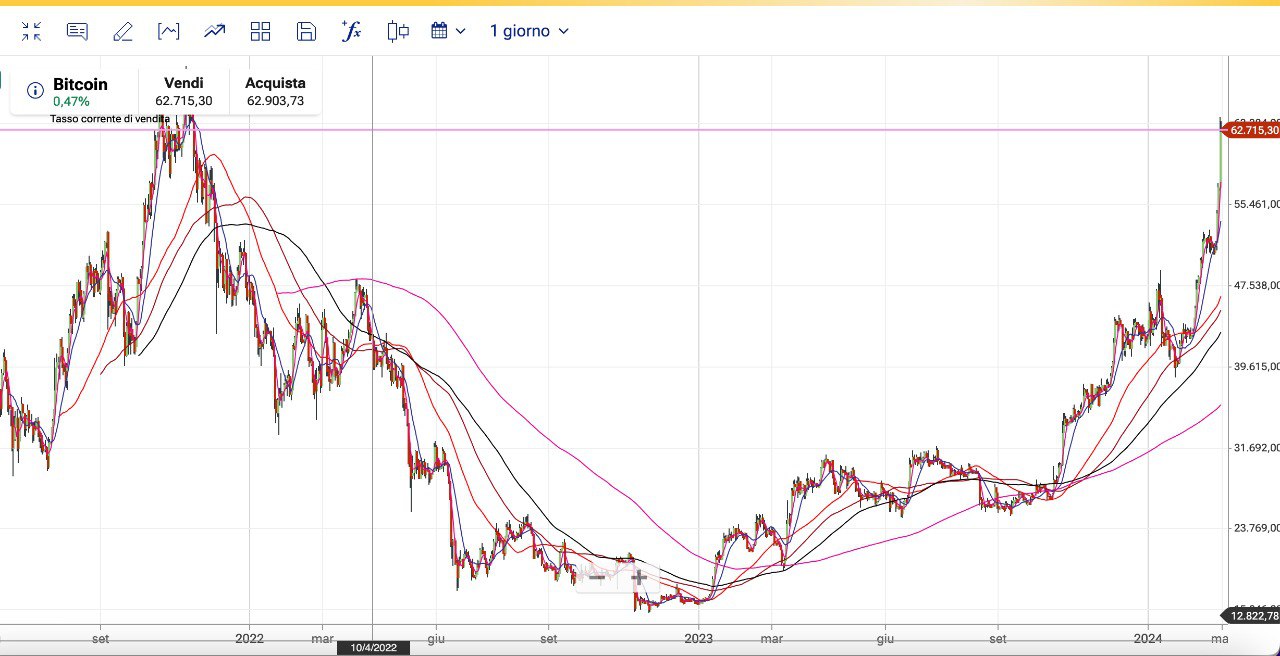
Task: Open the comment annotation tool
Action: (77, 31)
